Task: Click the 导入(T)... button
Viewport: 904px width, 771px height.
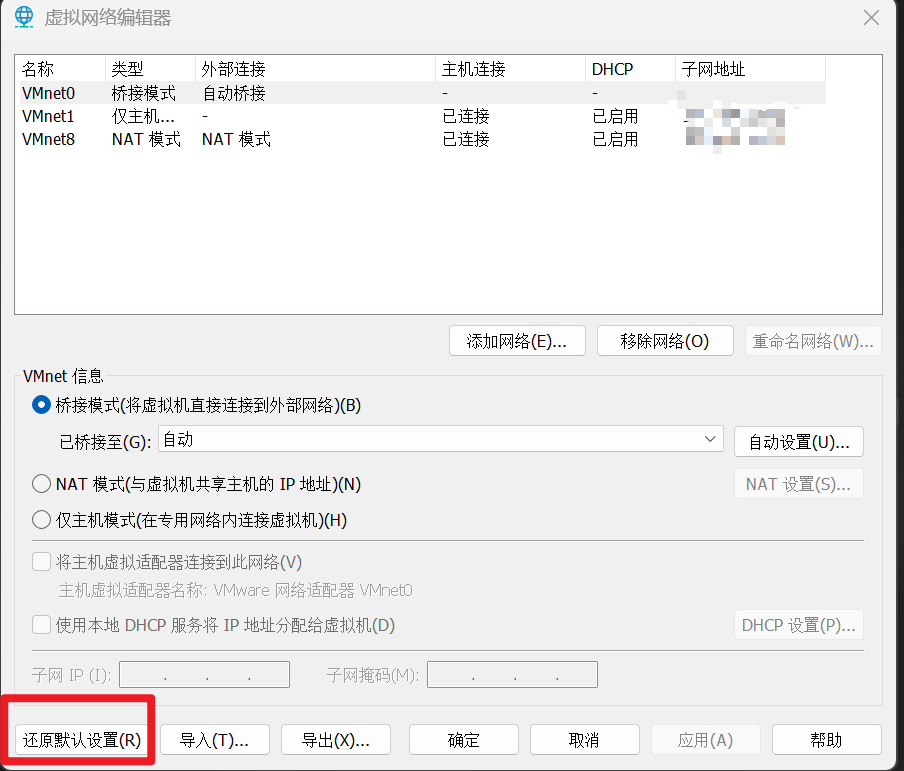Action: click(215, 740)
